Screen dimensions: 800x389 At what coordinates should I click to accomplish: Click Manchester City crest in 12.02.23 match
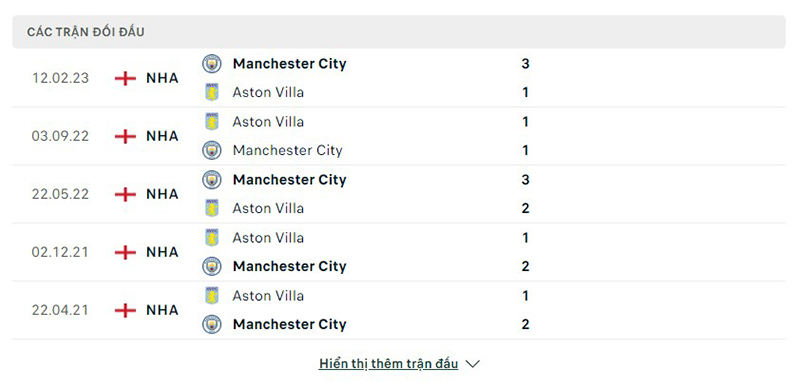(212, 64)
